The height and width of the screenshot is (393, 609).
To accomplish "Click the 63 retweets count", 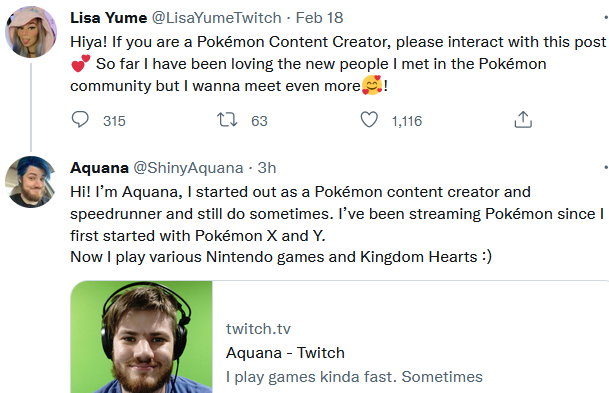I will (259, 121).
